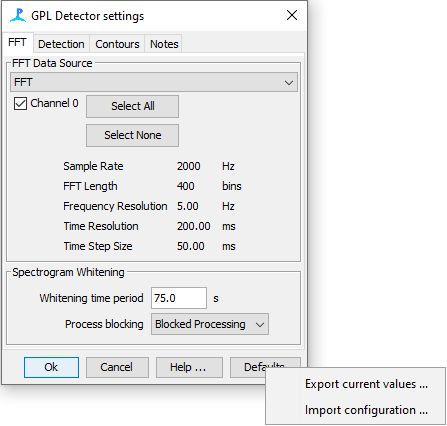
Task: Switch to the FFT tab
Action: 17,43
